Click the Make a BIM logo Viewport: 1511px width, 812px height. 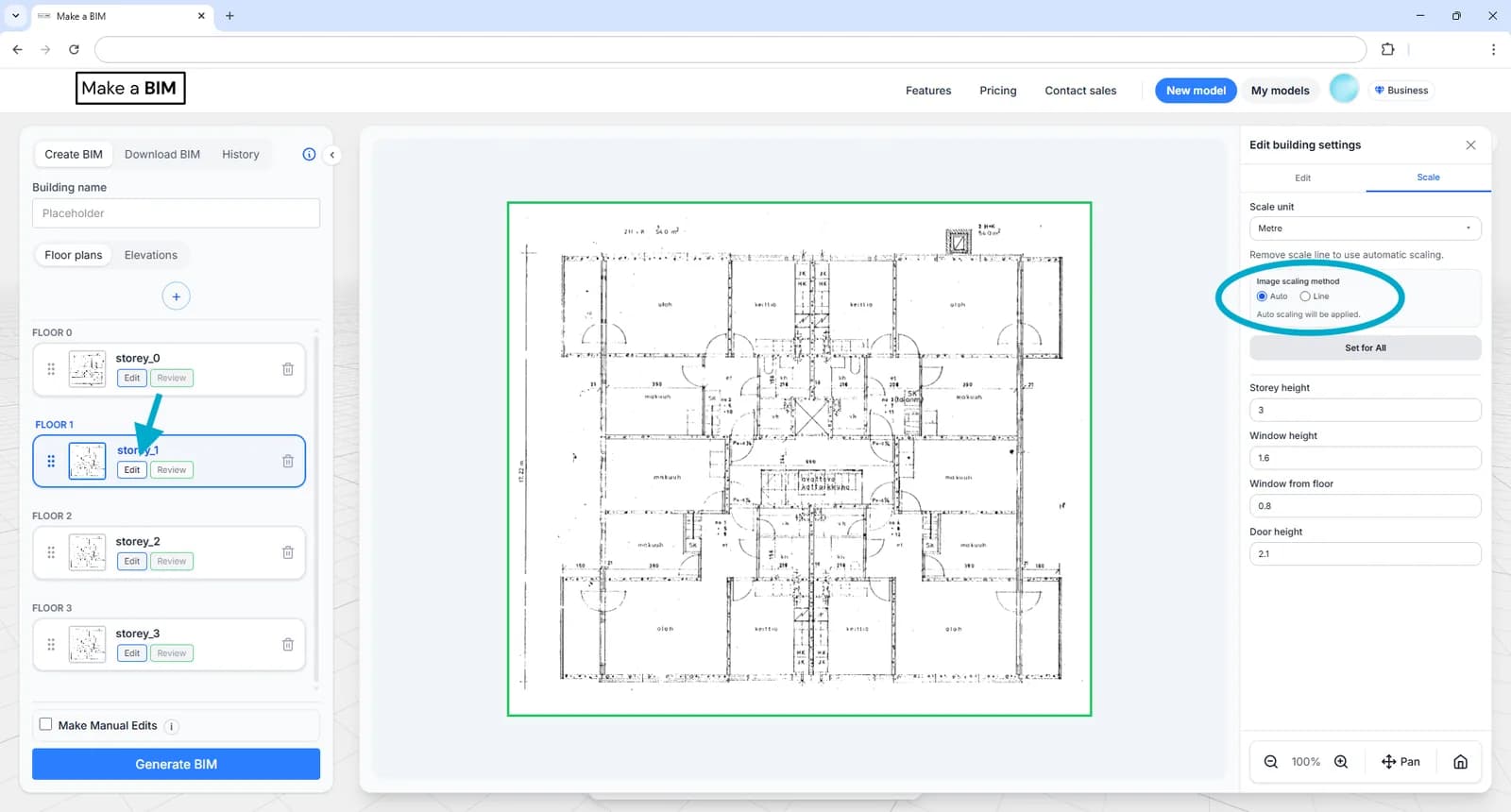[x=130, y=88]
